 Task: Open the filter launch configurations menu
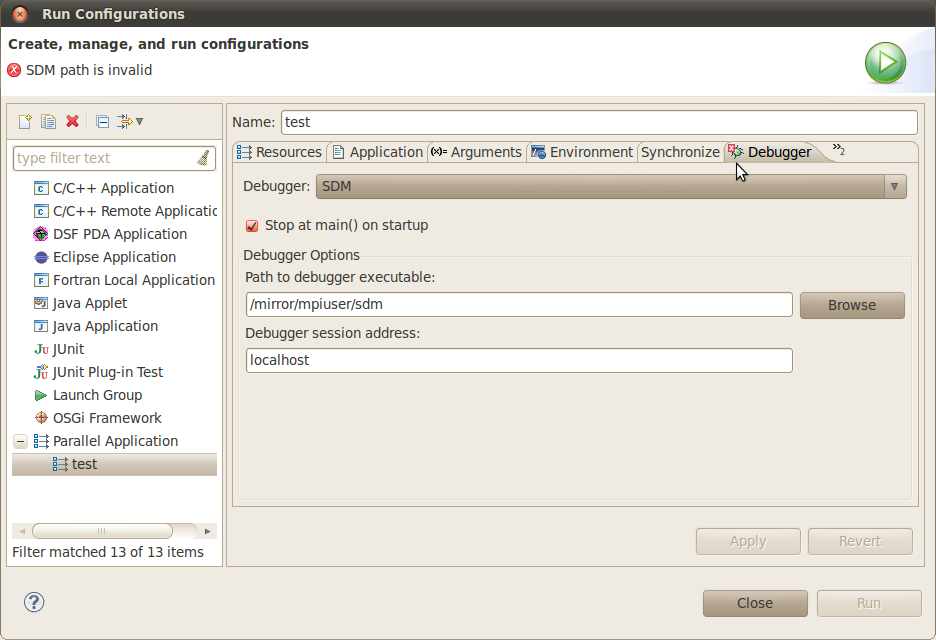(130, 122)
